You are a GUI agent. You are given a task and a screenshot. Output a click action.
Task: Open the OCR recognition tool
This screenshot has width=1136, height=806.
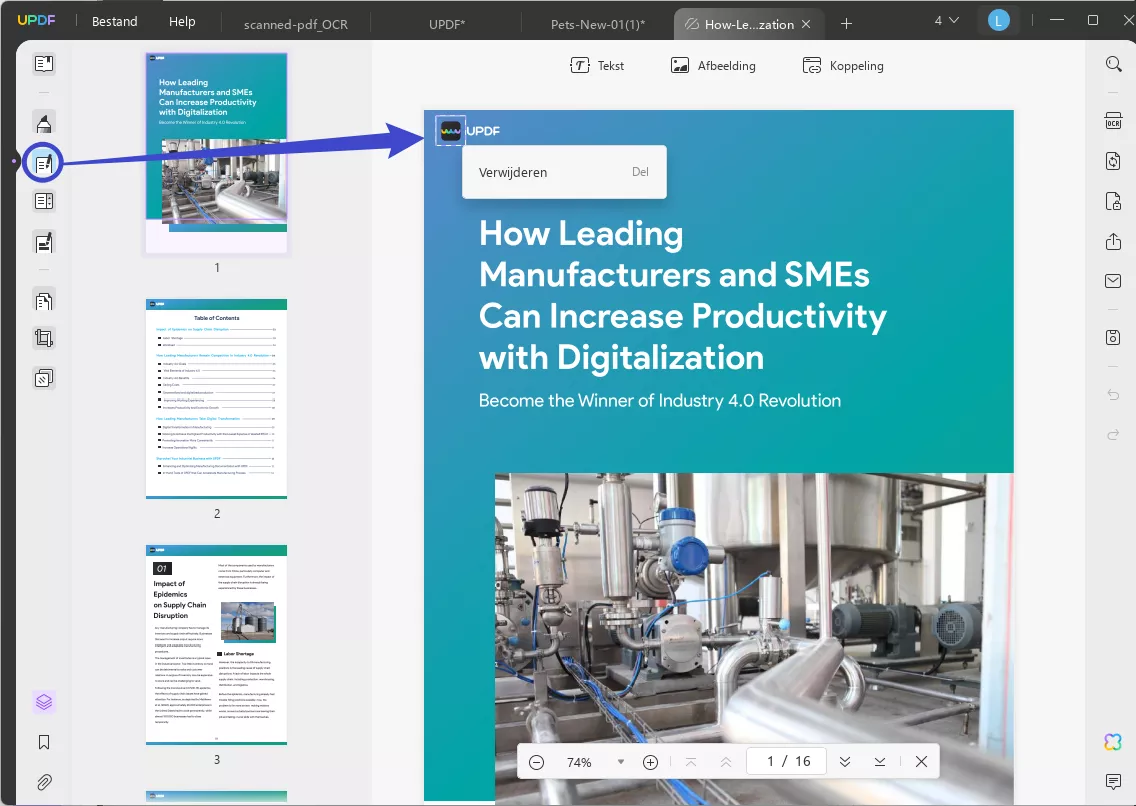pyautogui.click(x=1113, y=121)
